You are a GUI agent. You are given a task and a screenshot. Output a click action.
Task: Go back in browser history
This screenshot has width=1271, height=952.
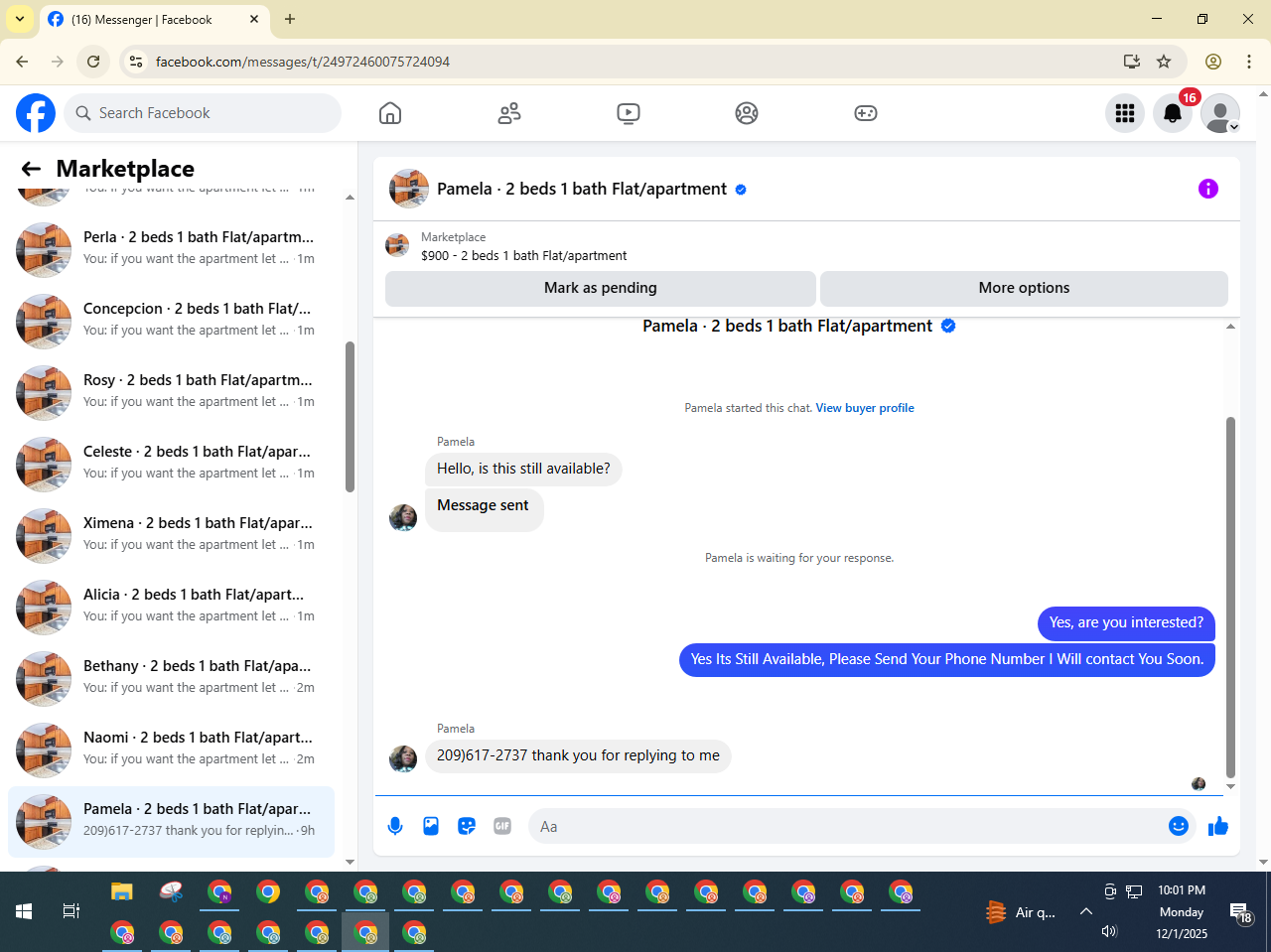tap(22, 62)
